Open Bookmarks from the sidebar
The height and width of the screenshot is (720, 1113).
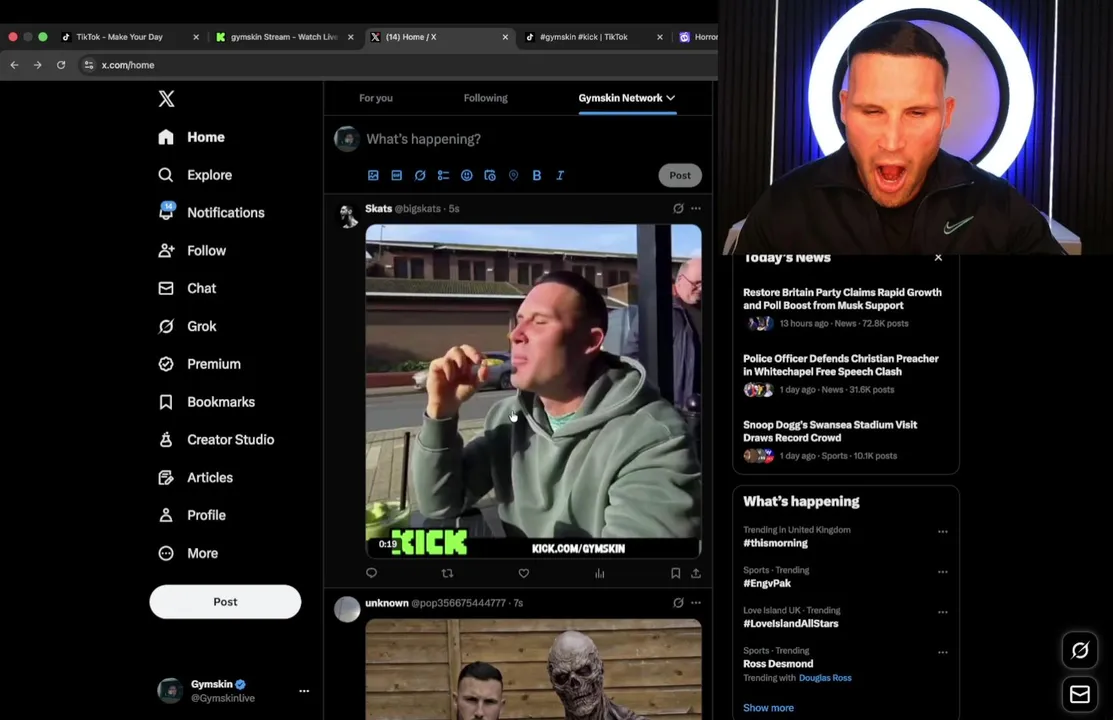207,402
